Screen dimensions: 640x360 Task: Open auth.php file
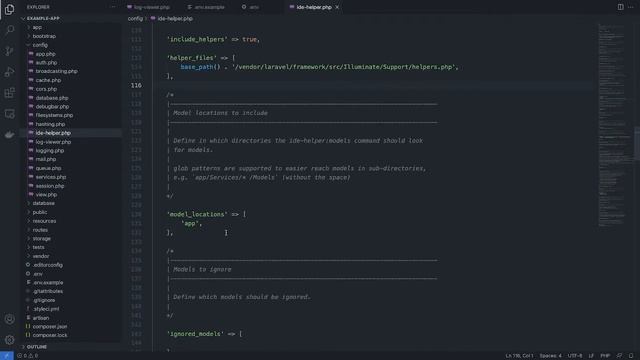(x=46, y=62)
